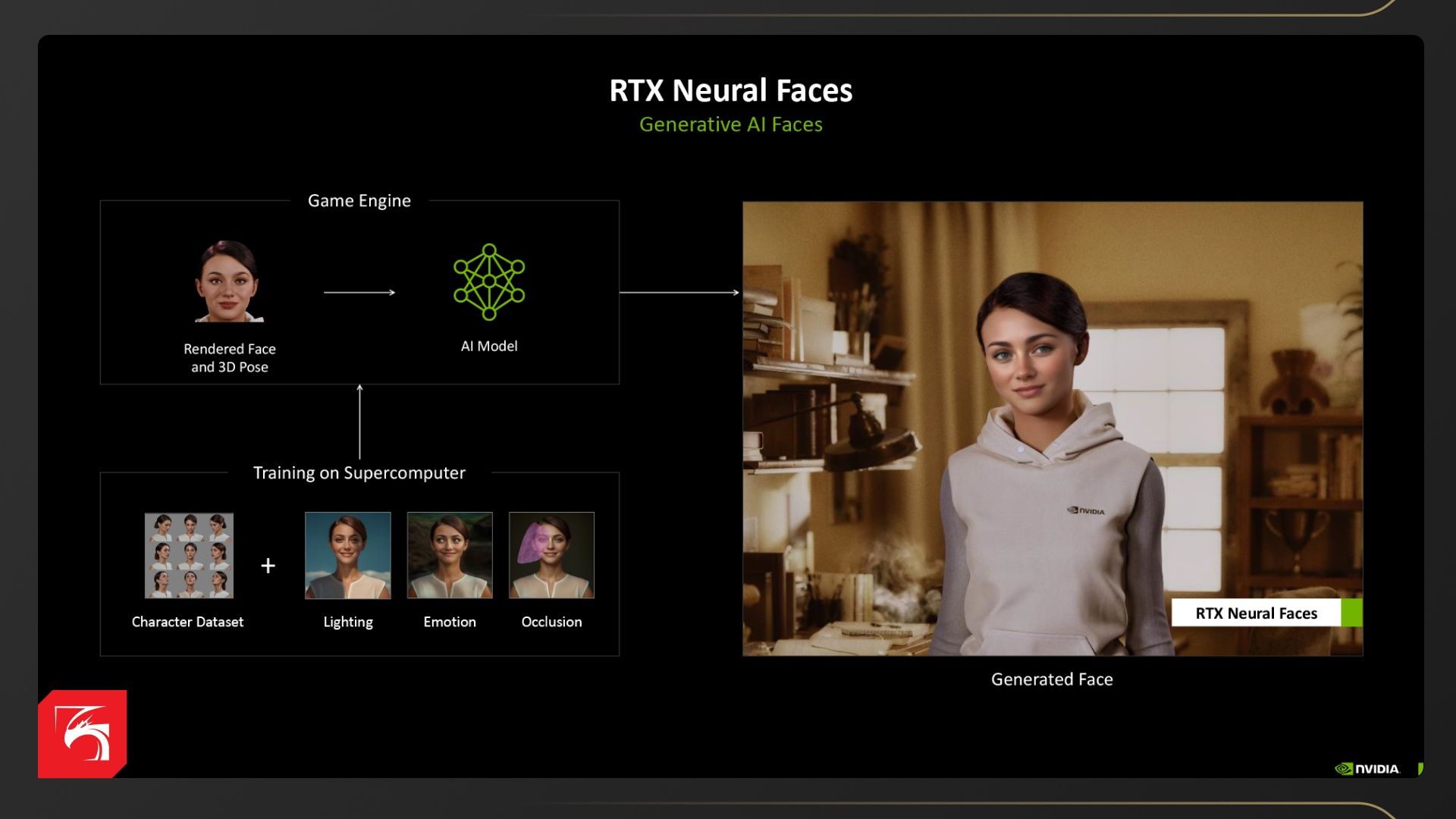Select the Character Dataset thumbnail grid
Screen dimensions: 1456x819
pos(189,555)
